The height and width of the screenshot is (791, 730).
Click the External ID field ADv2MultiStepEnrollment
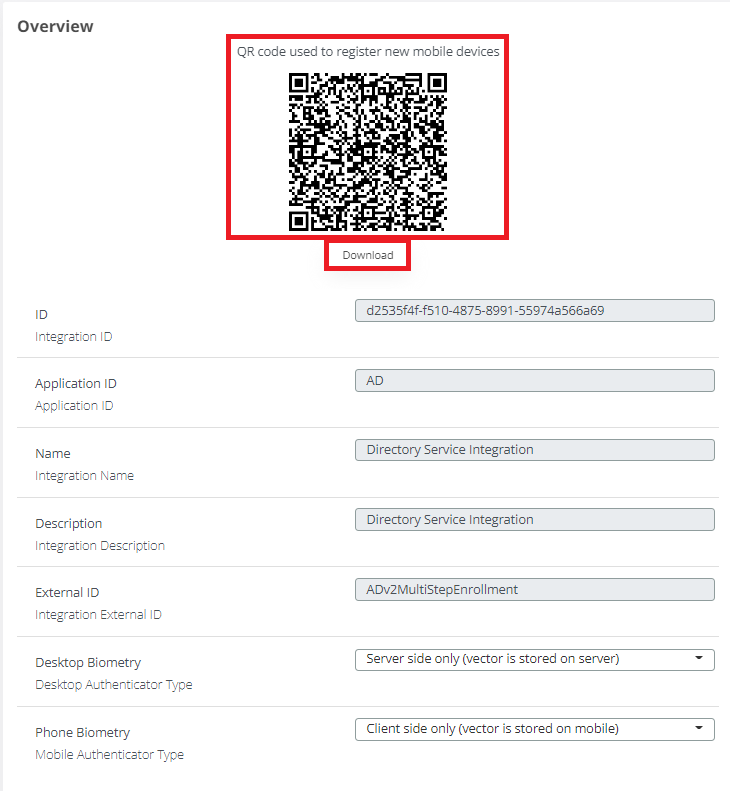click(x=534, y=590)
